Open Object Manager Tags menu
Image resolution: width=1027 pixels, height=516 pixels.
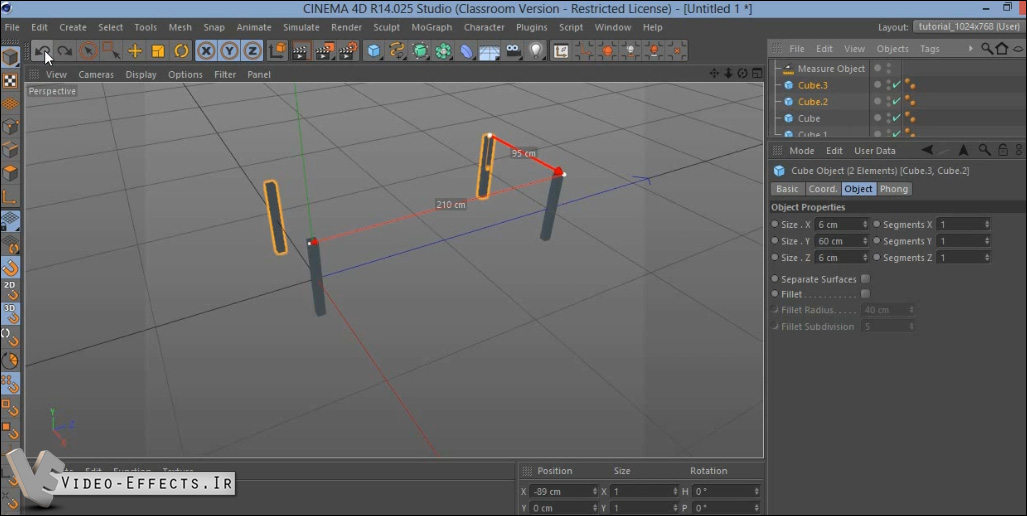(x=929, y=48)
